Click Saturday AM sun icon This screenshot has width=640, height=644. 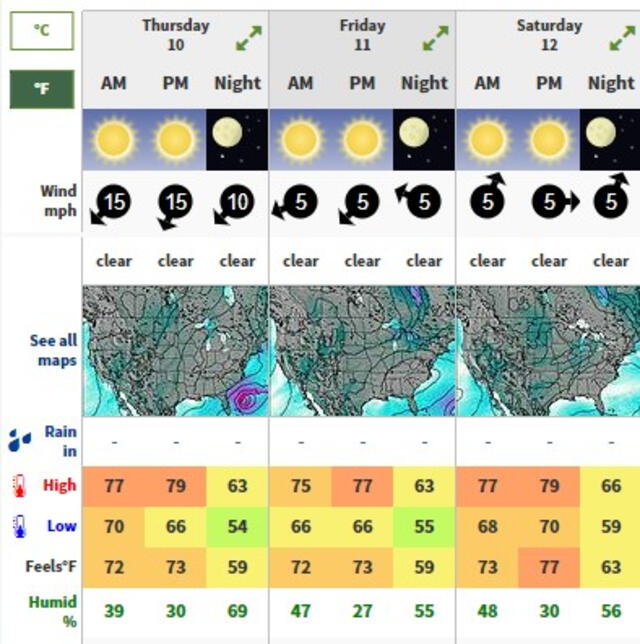488,140
